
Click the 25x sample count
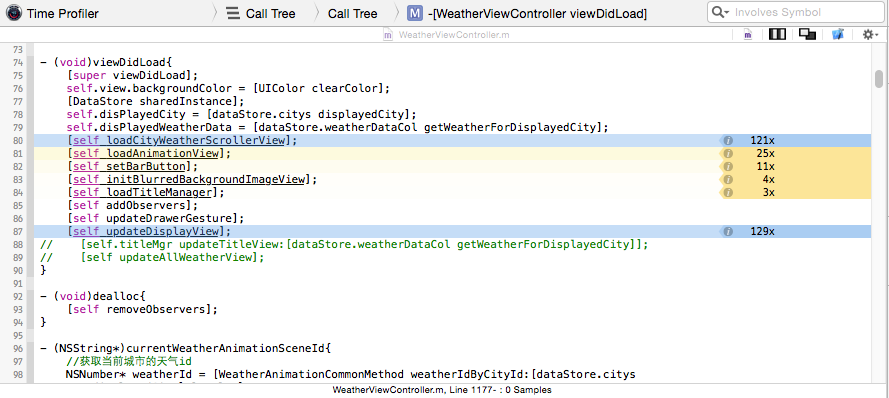[x=765, y=153]
